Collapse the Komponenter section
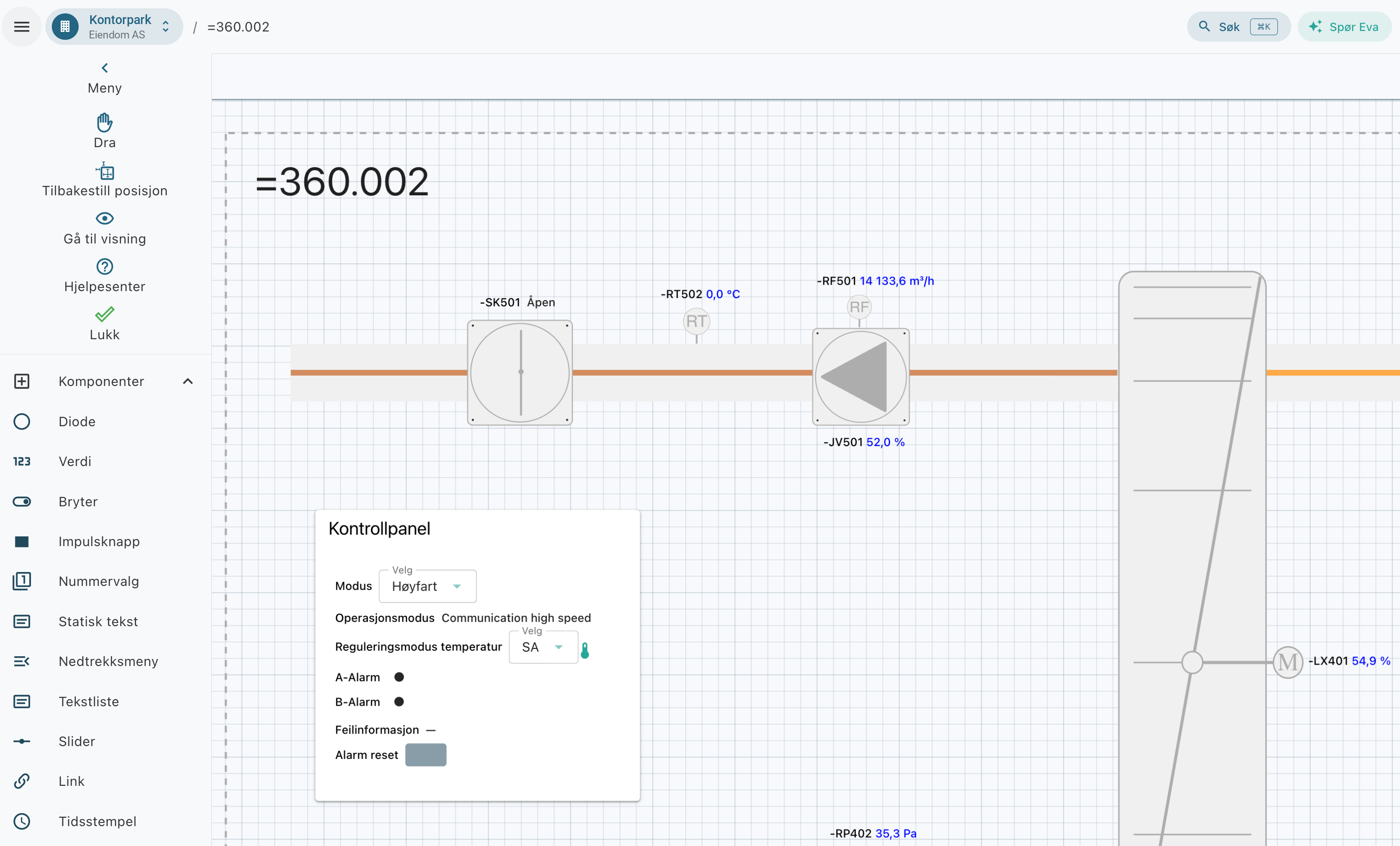 (x=188, y=381)
